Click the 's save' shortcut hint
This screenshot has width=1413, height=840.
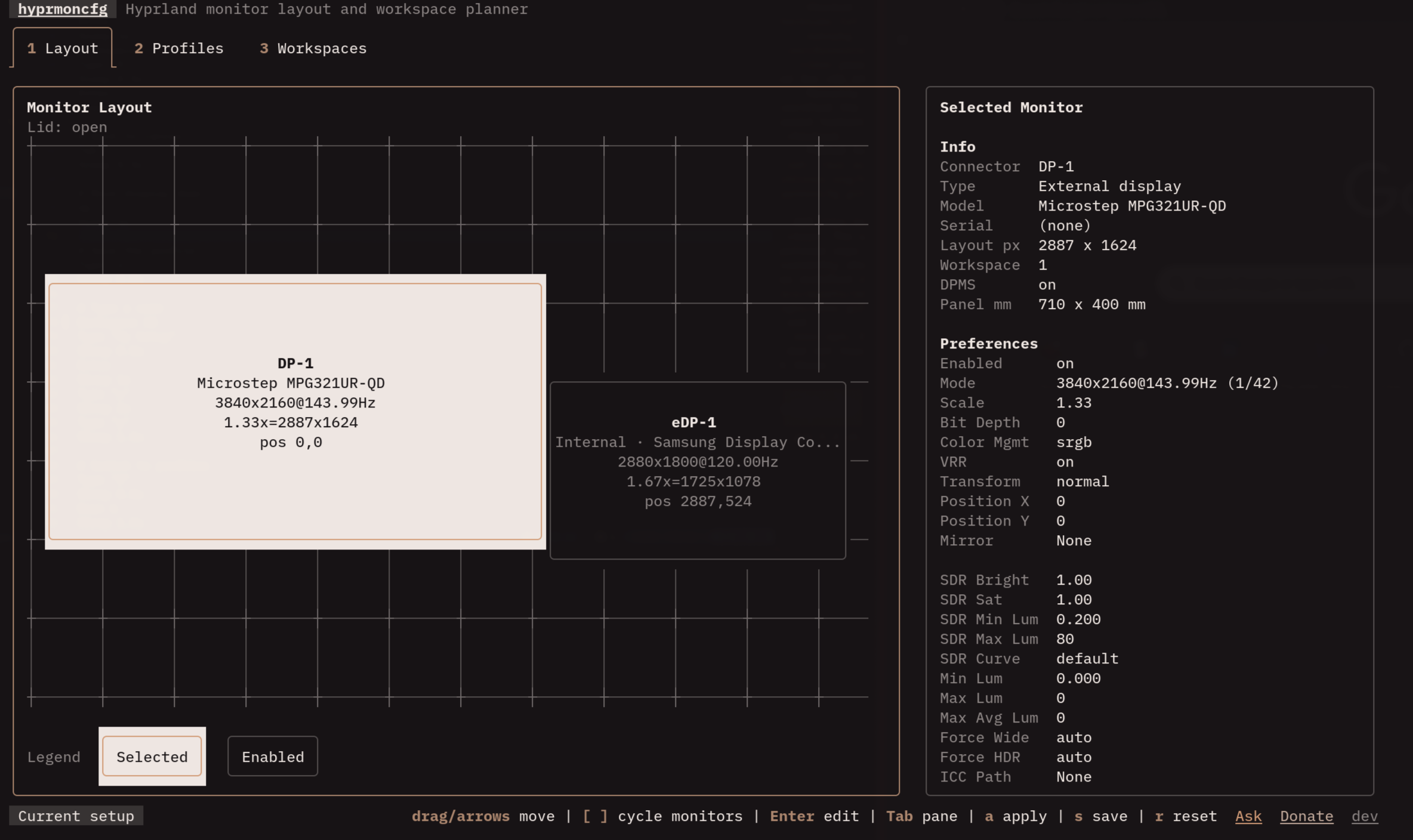coord(1101,816)
